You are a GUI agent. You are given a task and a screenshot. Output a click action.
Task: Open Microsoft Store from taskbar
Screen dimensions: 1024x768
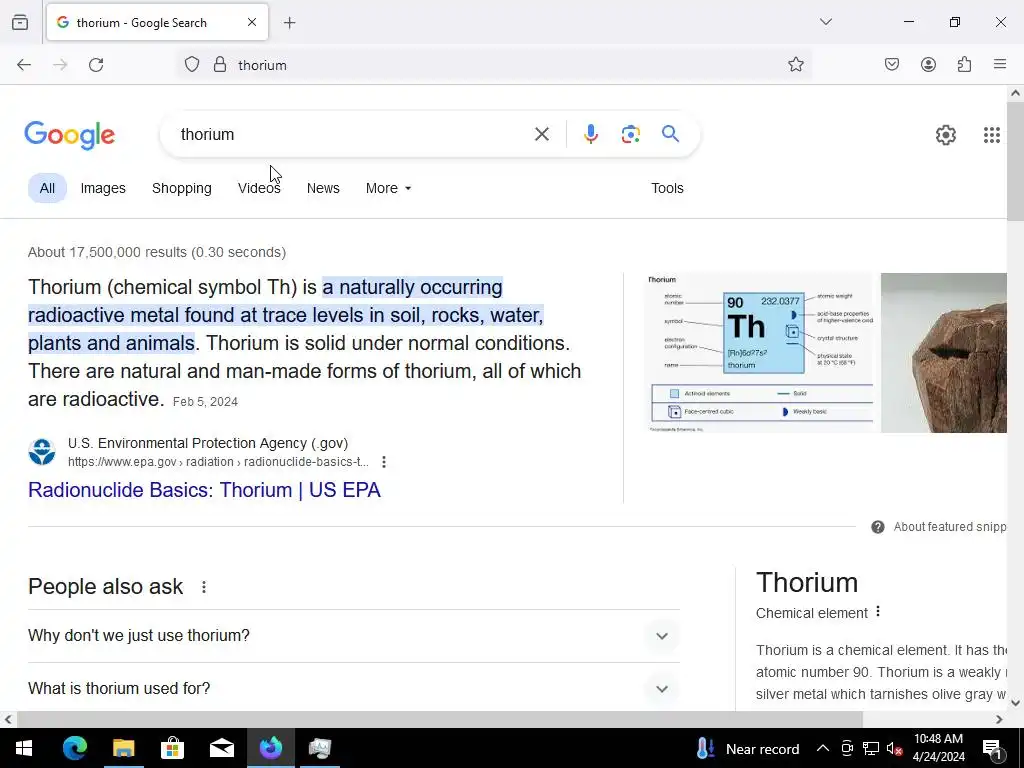[172, 748]
